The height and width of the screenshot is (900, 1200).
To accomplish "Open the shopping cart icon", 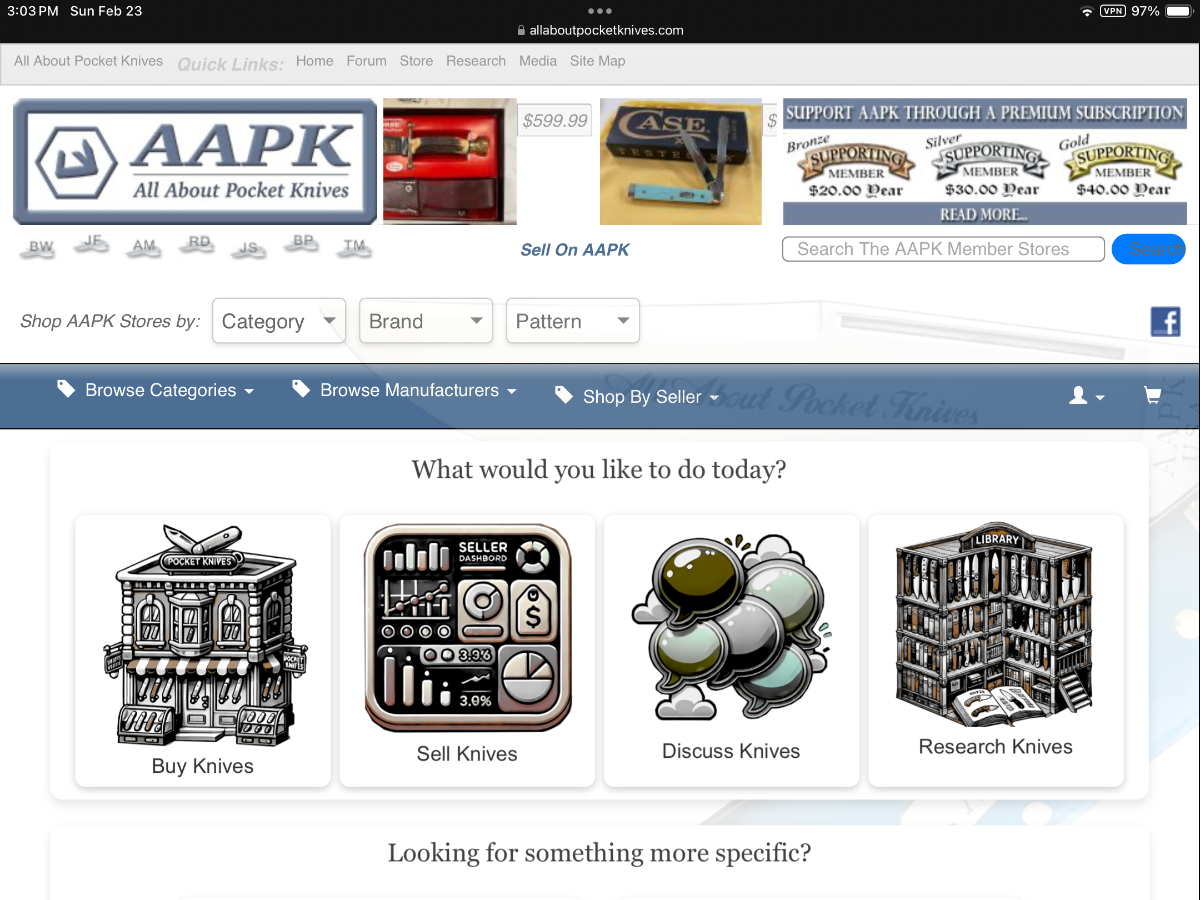I will pyautogui.click(x=1152, y=396).
